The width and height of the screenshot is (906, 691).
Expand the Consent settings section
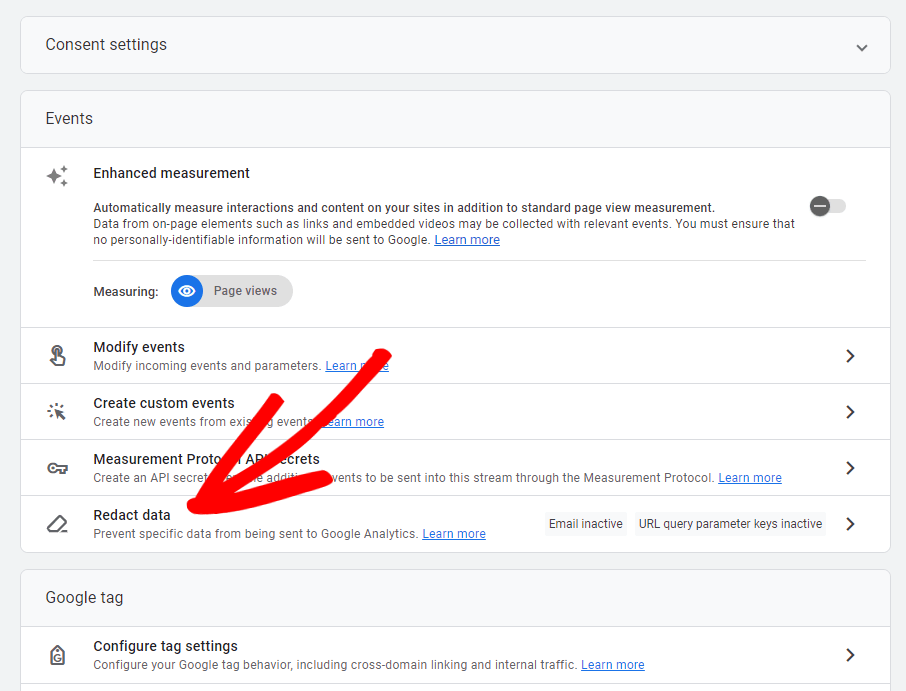tap(861, 45)
